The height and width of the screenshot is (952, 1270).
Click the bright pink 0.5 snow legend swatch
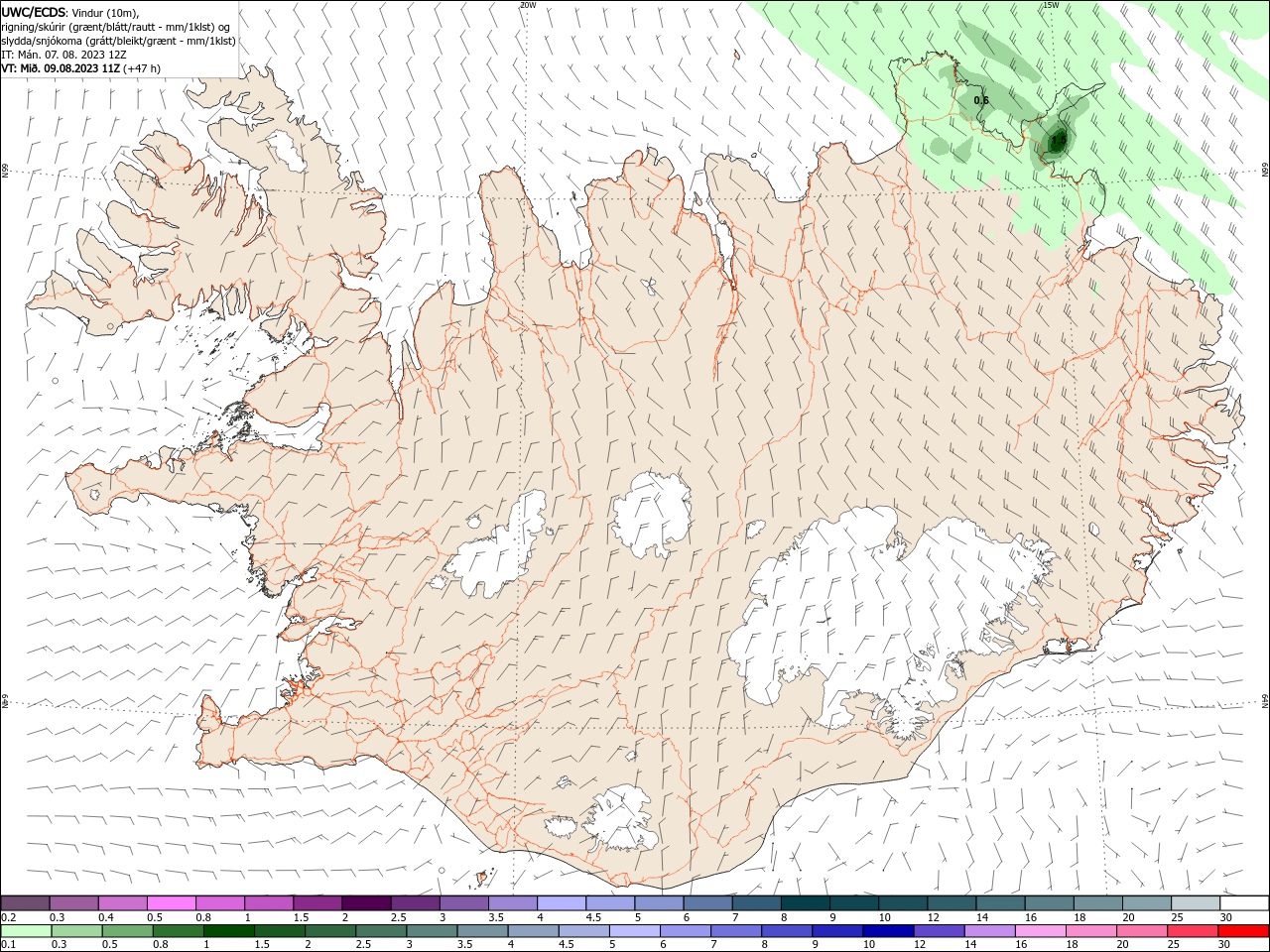point(172,902)
